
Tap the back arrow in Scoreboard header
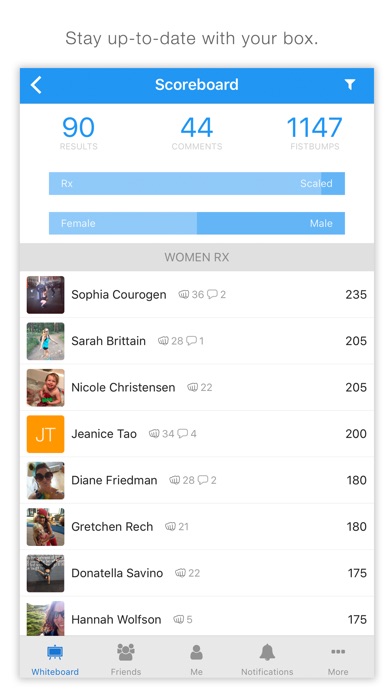click(36, 84)
